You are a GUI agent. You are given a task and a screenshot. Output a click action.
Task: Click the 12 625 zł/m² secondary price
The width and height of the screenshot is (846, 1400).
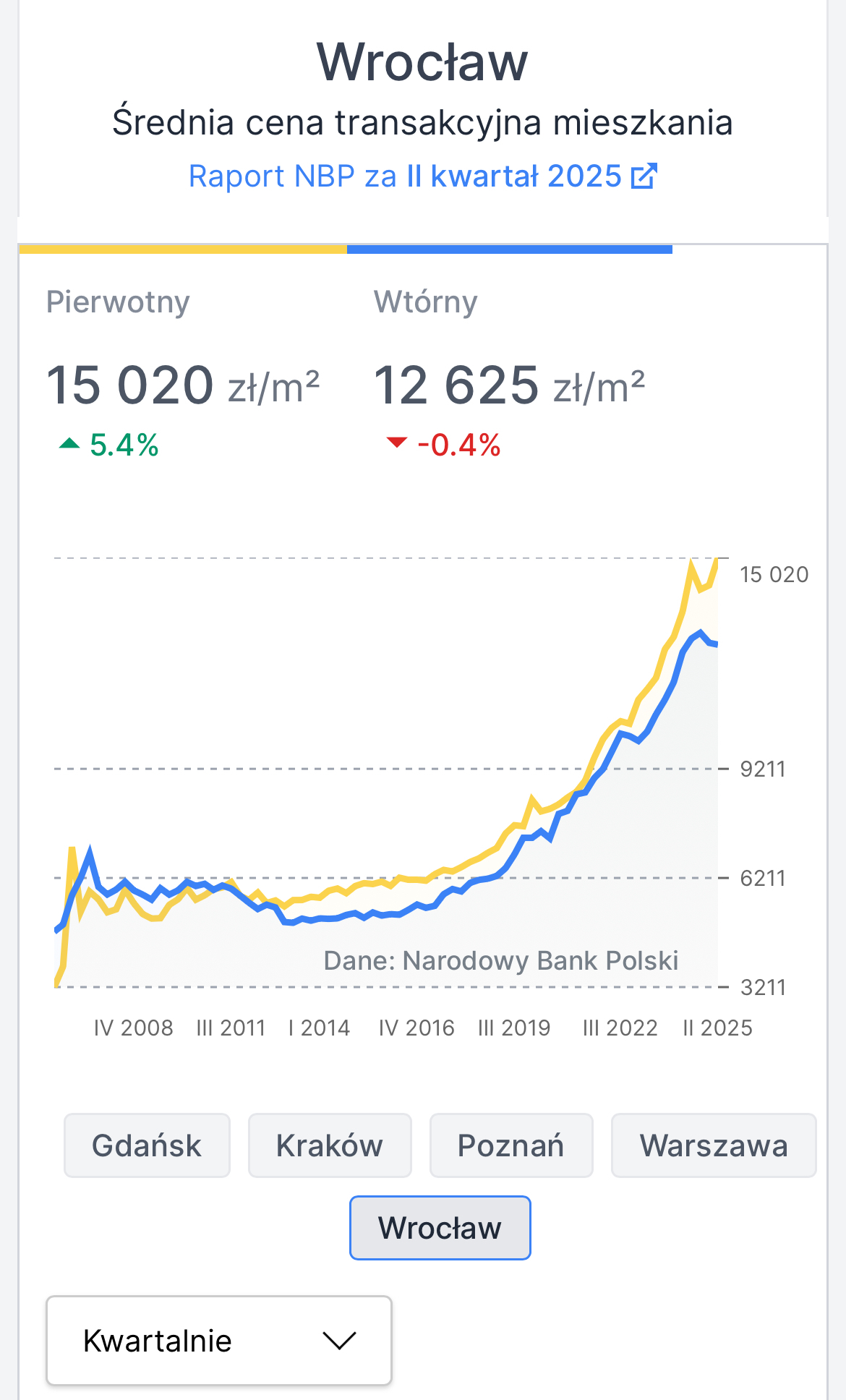[x=509, y=385]
